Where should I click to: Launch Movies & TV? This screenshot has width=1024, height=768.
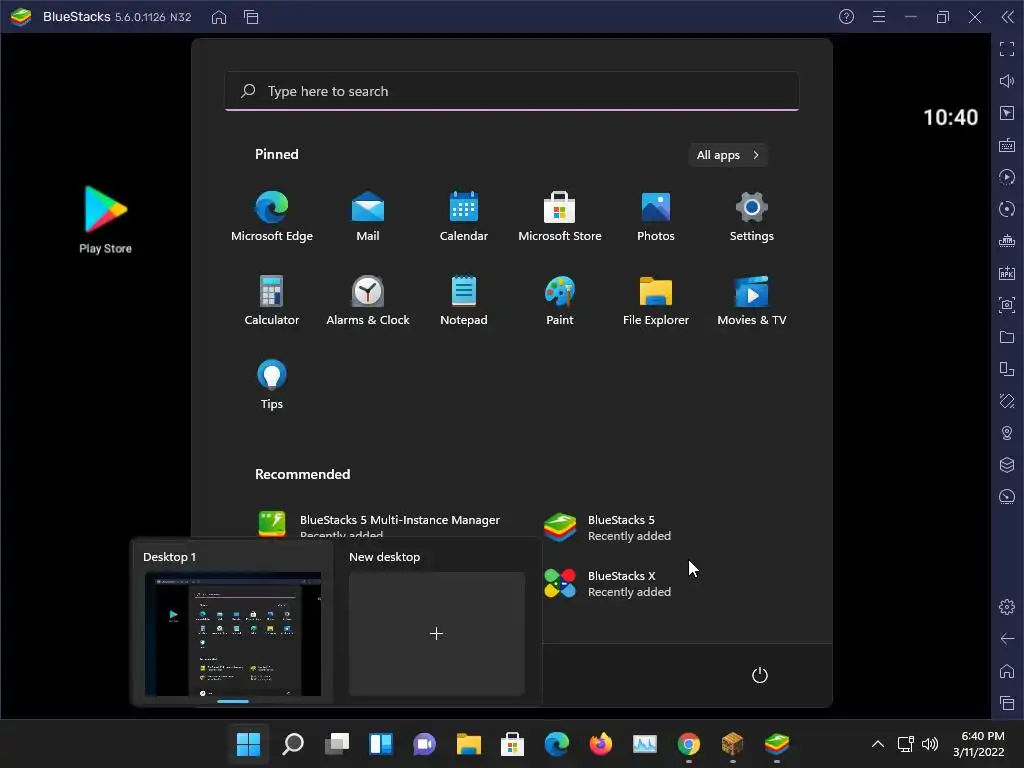point(752,300)
